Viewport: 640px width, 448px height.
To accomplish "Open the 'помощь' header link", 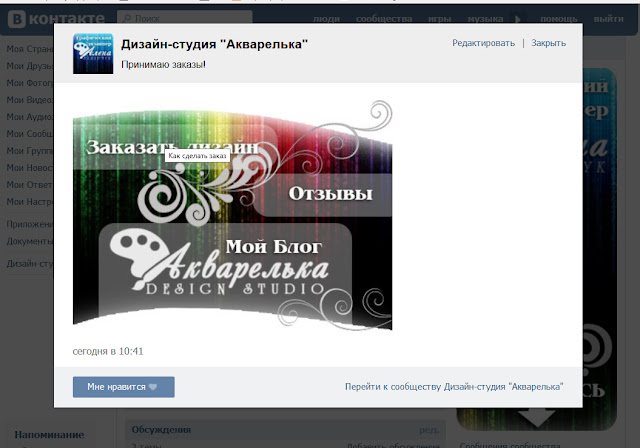I will (x=559, y=19).
